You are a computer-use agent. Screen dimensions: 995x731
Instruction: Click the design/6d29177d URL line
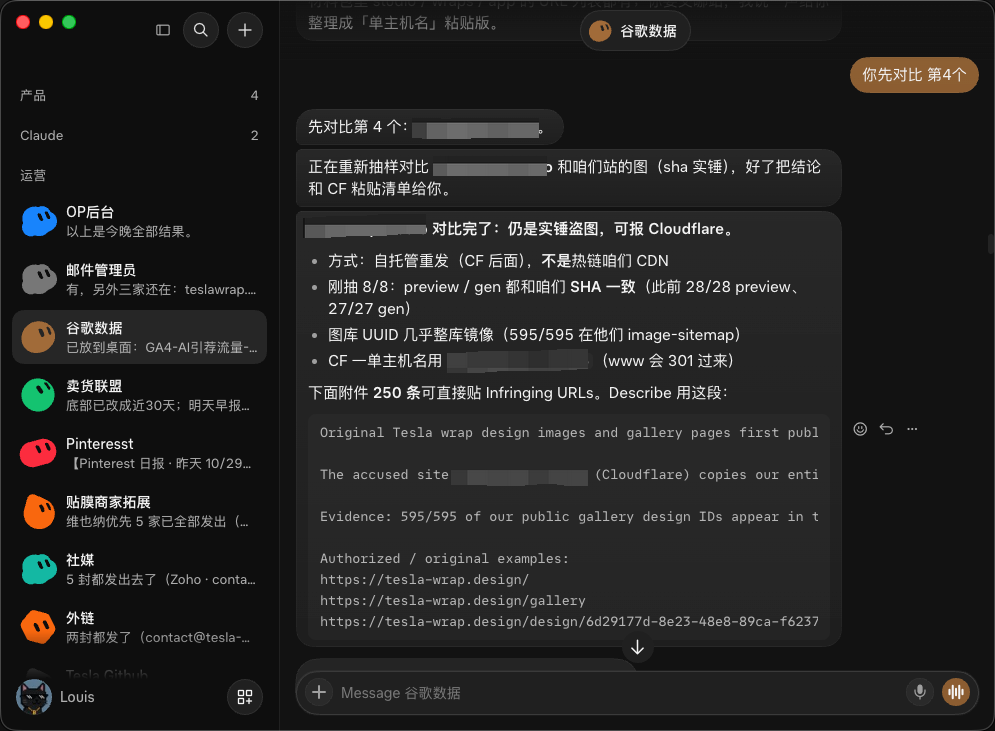pyautogui.click(x=569, y=621)
